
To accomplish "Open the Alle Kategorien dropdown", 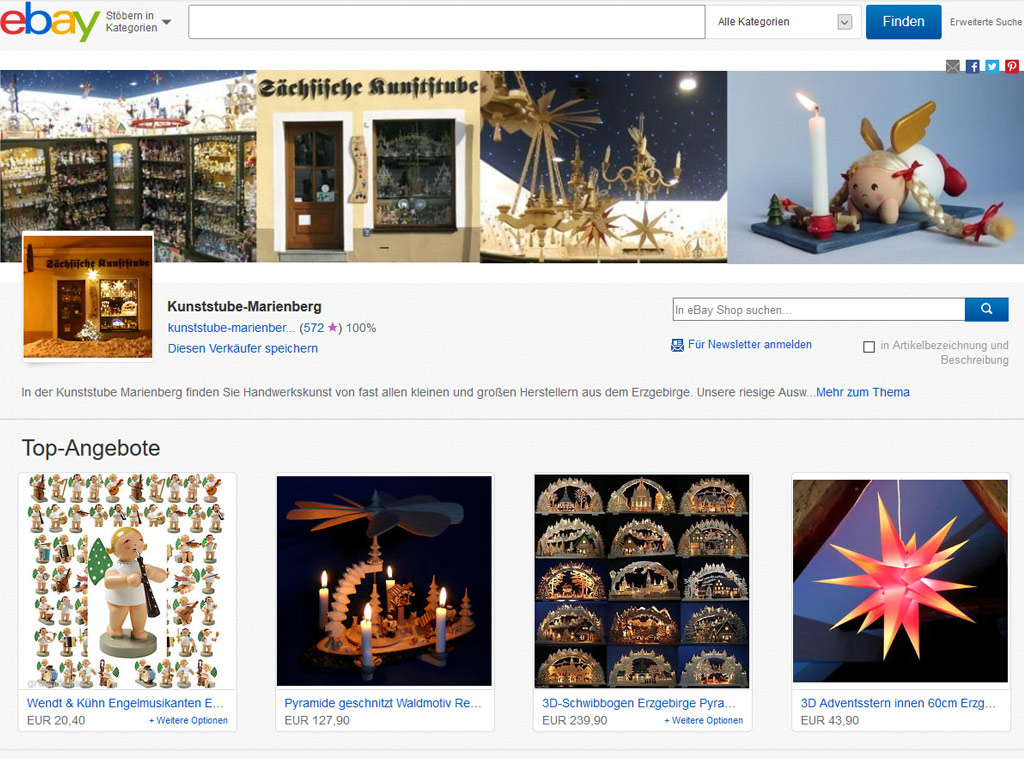I will point(784,22).
